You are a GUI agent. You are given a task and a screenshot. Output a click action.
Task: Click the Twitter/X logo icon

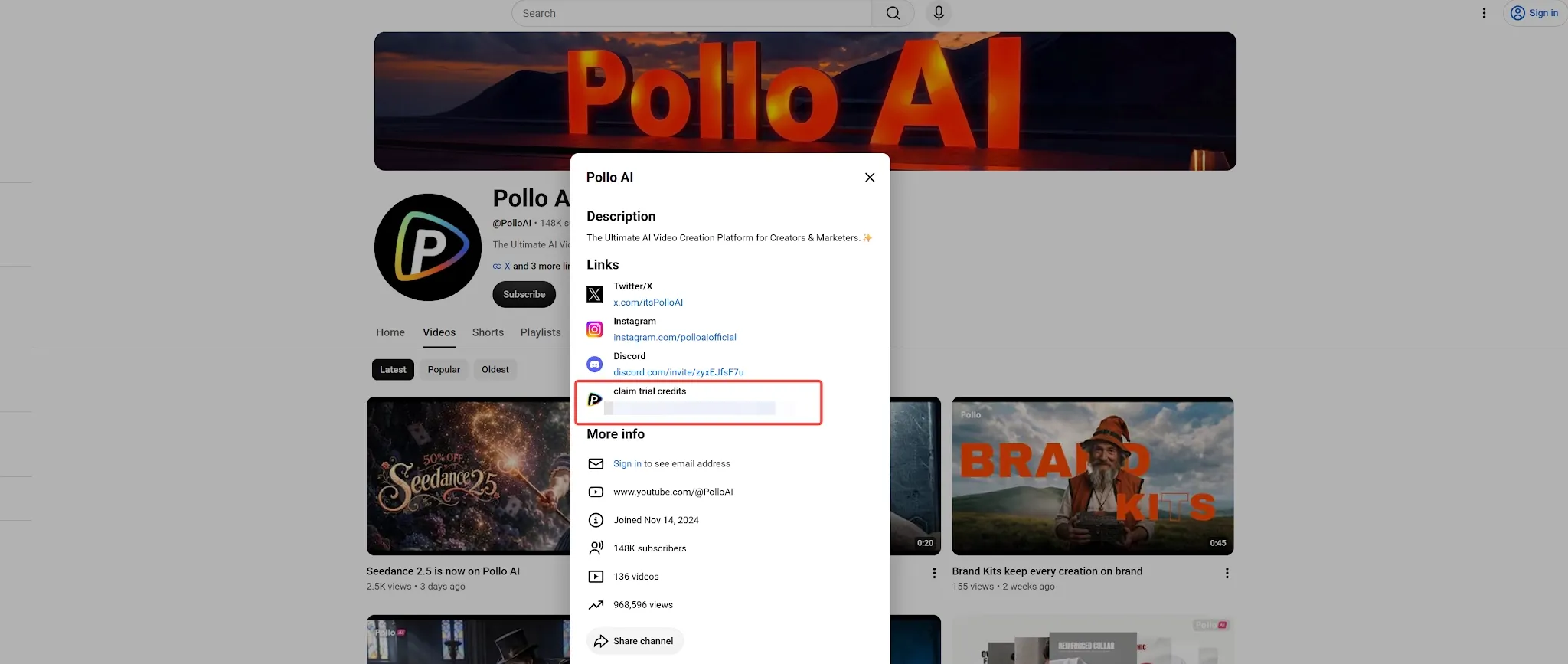595,294
